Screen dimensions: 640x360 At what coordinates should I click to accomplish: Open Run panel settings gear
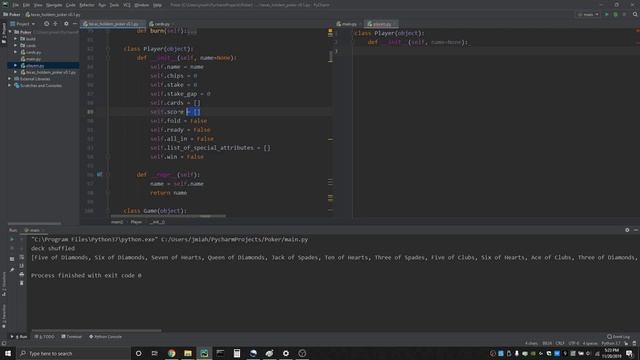627,230
